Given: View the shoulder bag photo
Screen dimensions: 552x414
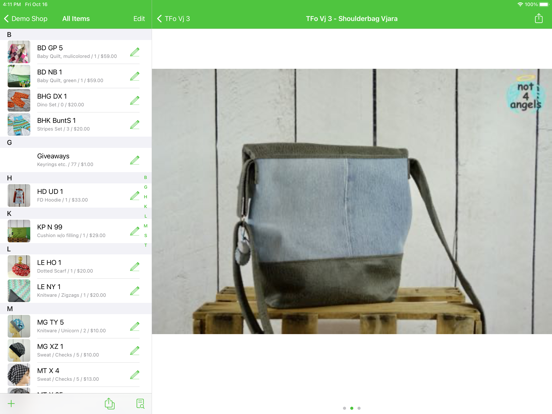Looking at the screenshot, I should [x=352, y=201].
